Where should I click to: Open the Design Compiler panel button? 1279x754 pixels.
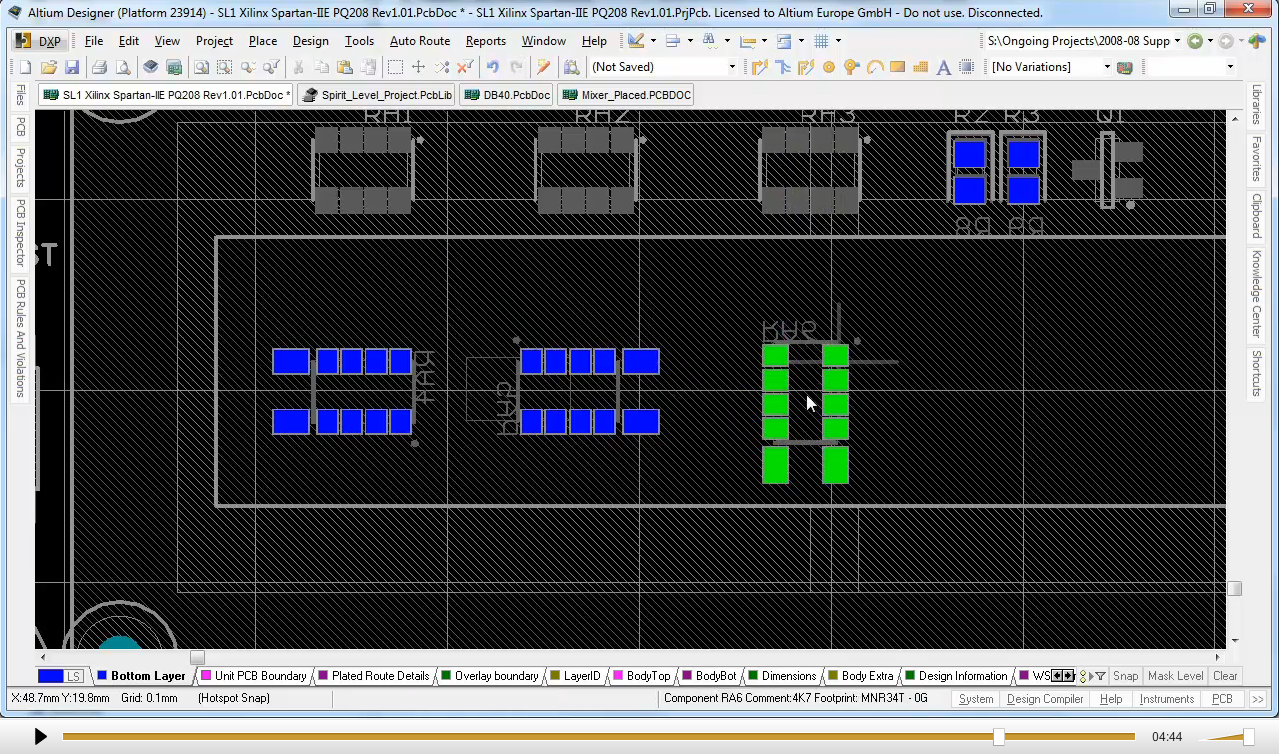pyautogui.click(x=1045, y=699)
